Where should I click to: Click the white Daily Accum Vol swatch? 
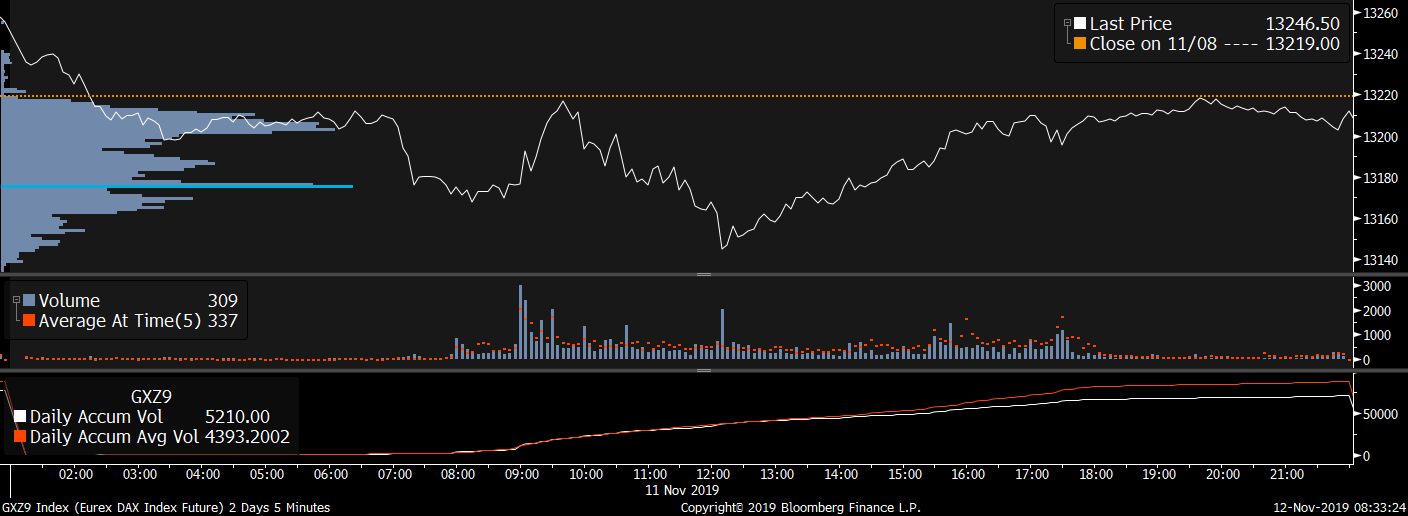click(x=20, y=417)
